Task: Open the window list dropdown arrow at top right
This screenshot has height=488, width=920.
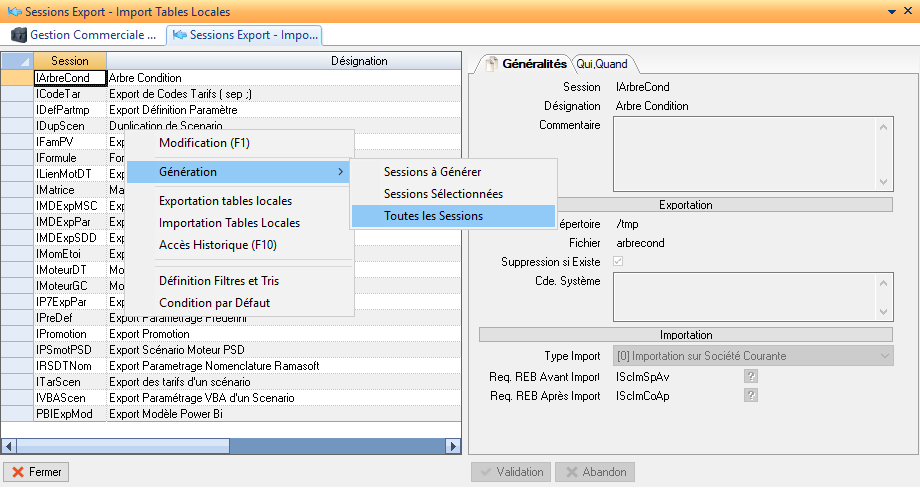Action: (891, 11)
